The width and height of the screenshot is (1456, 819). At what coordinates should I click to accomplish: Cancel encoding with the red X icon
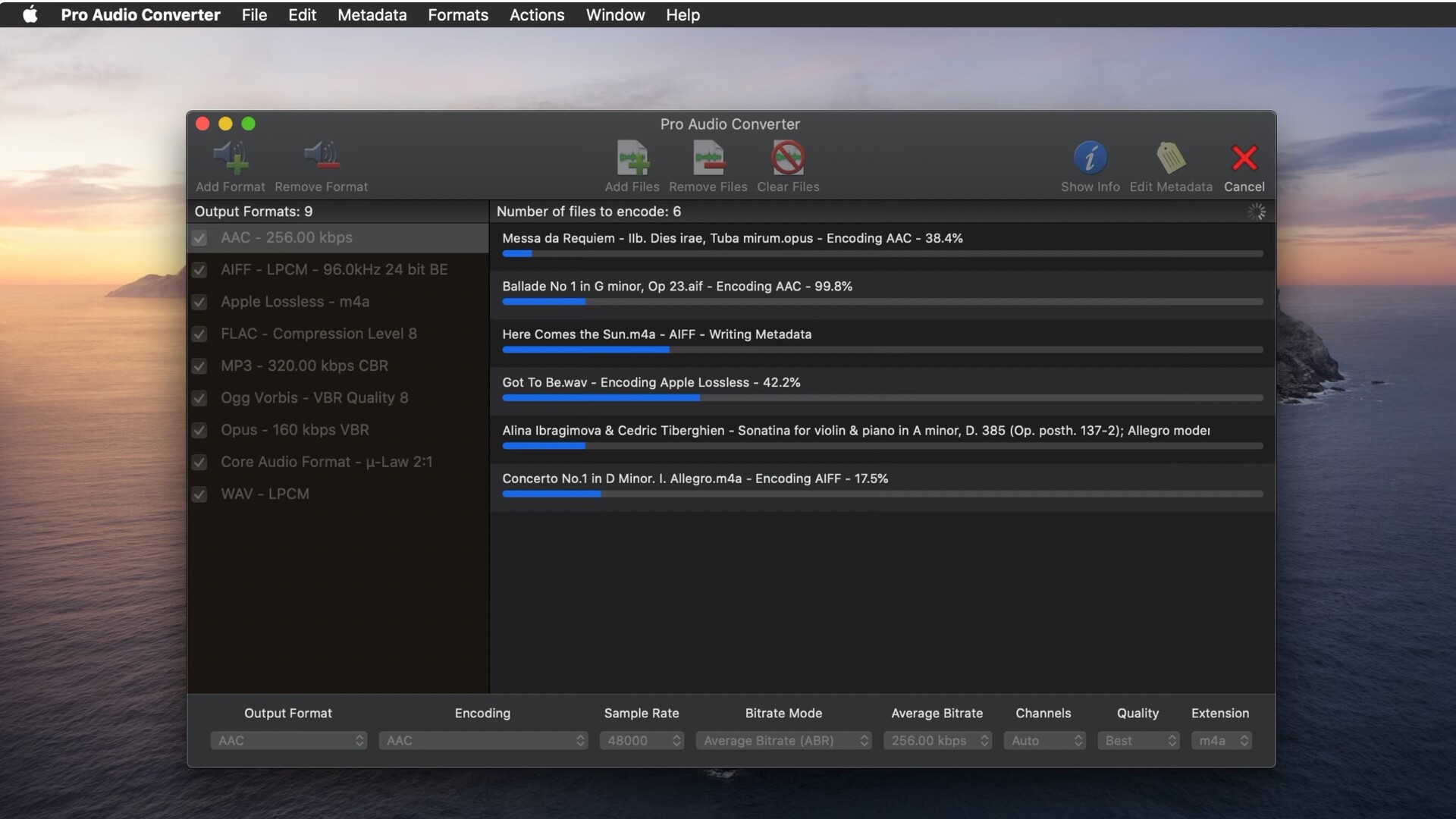click(1244, 158)
